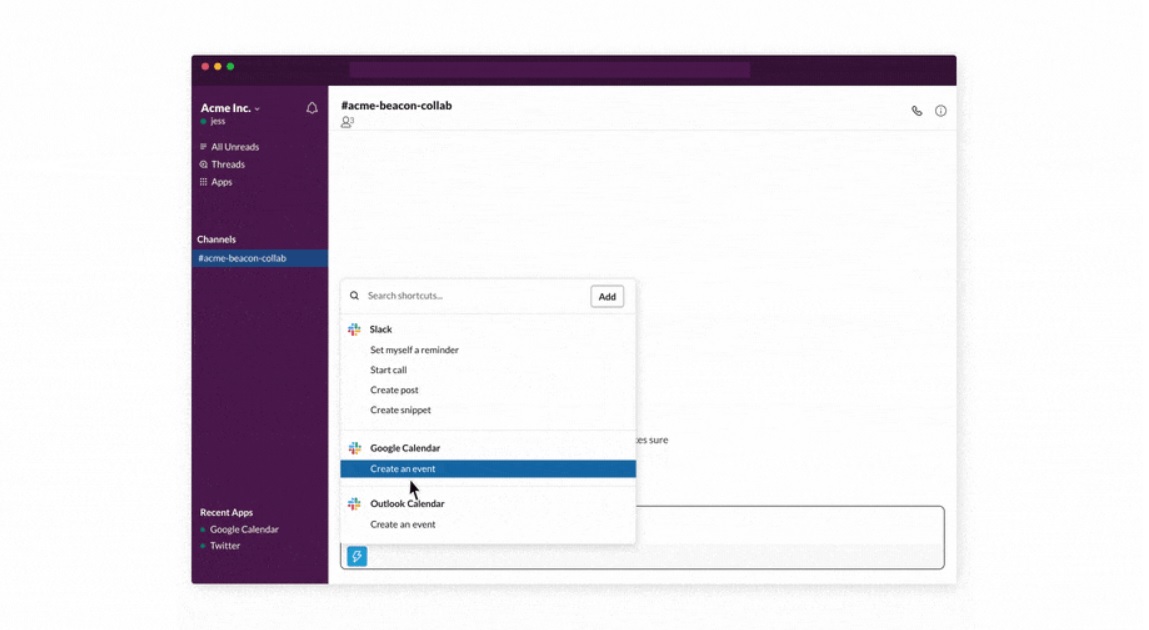1149x630 pixels.
Task: Click the Channels section header
Action: tap(216, 240)
